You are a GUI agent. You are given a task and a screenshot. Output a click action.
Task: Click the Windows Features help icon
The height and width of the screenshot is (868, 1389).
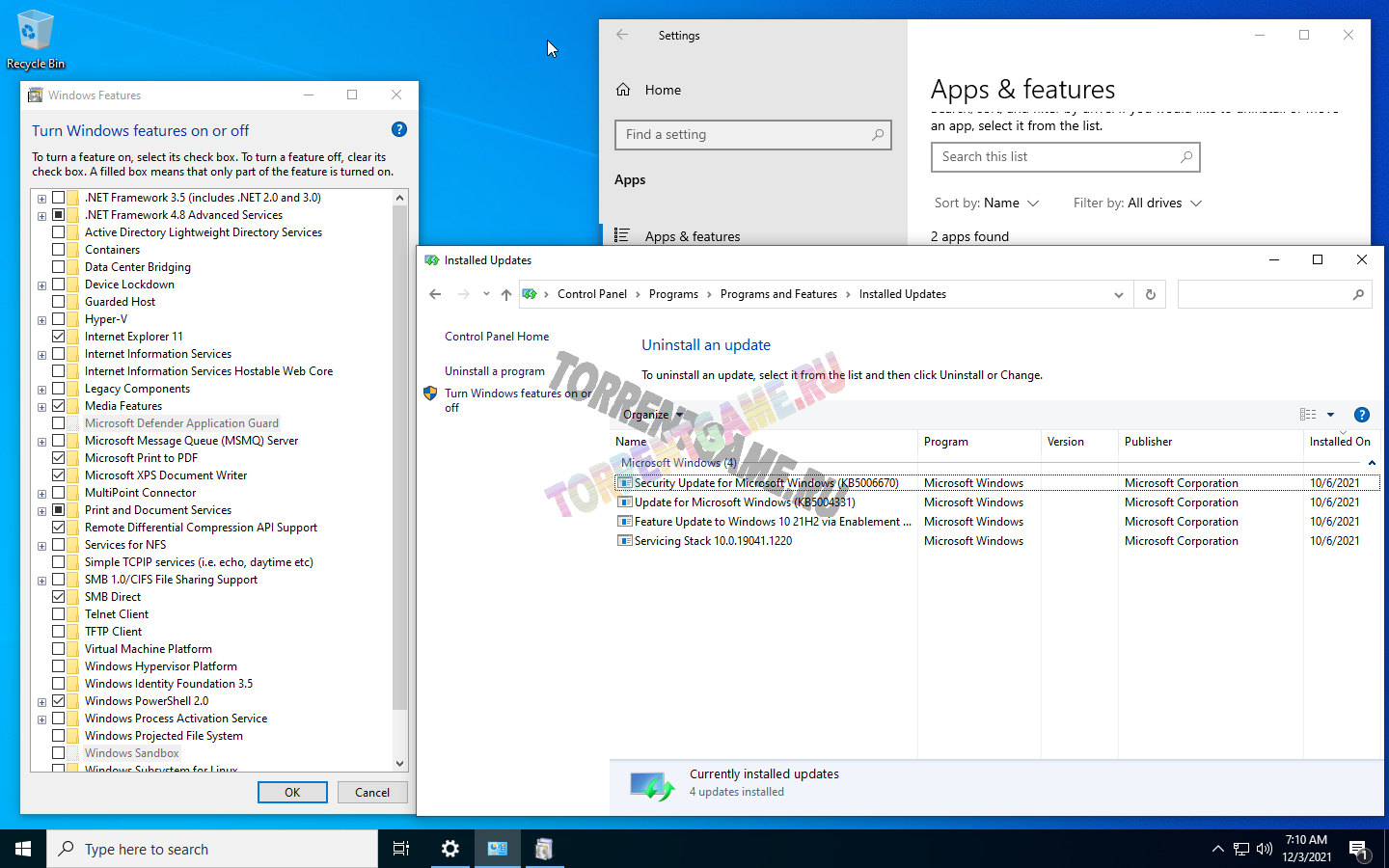[399, 130]
